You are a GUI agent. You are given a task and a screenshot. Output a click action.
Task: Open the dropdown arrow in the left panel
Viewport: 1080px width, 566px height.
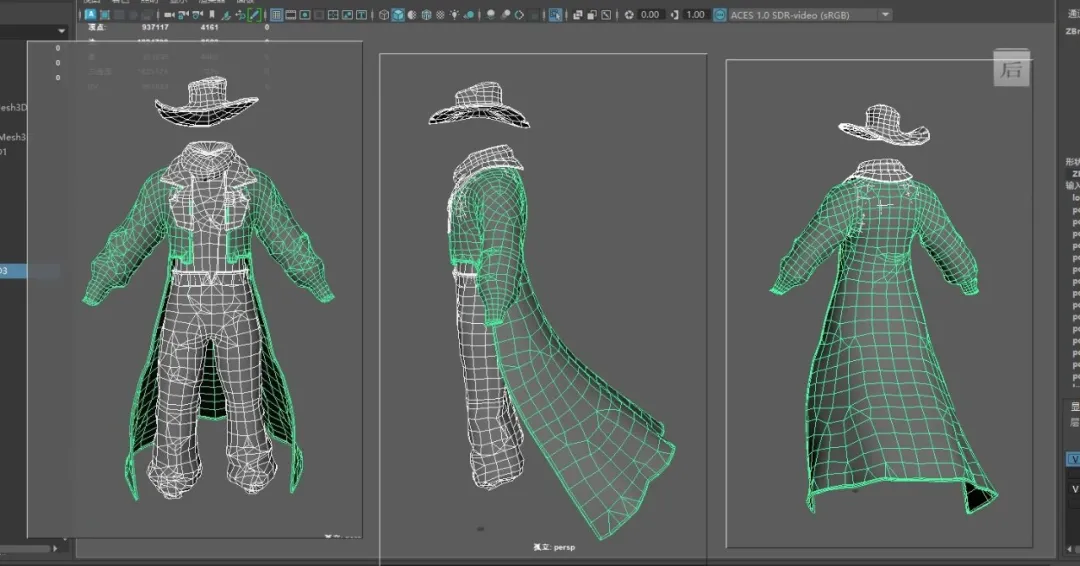[x=61, y=31]
